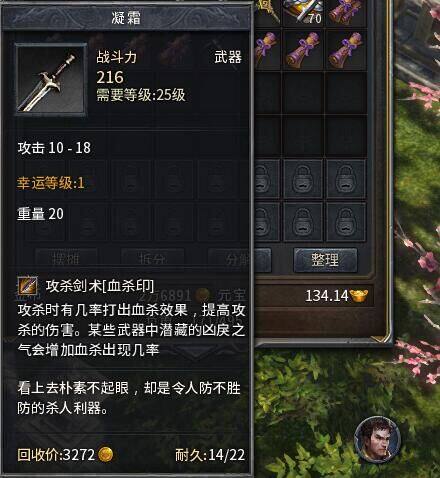
Task: Click the empty slot below rightmost purple scroll
Action: [x=346, y=92]
